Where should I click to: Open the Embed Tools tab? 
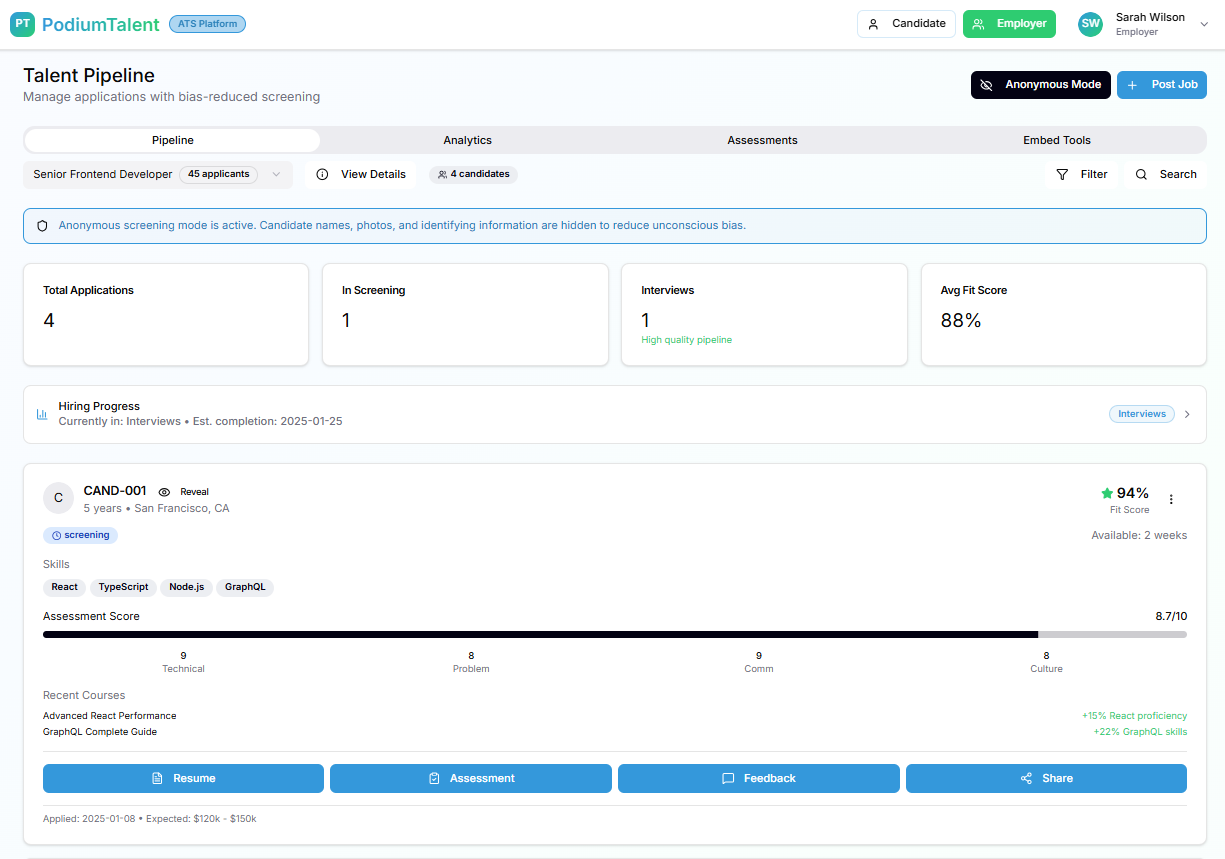click(1056, 140)
